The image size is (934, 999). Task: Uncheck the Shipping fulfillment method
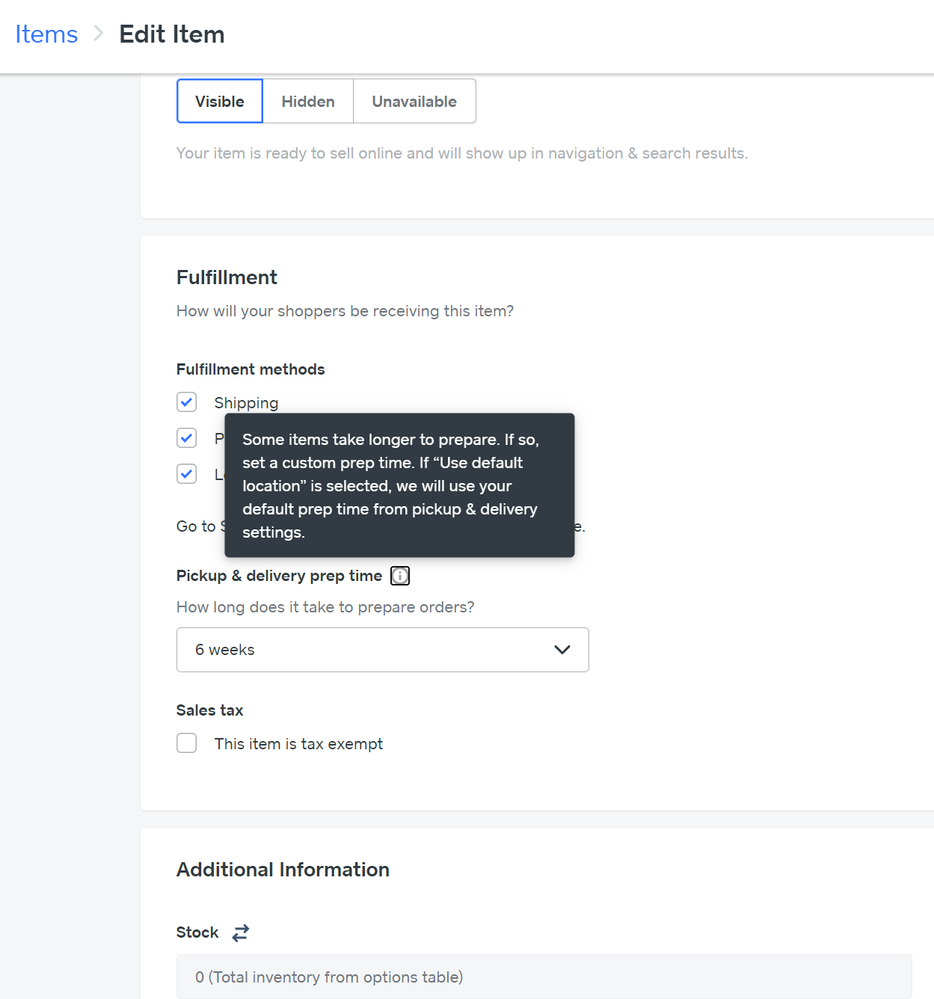pyautogui.click(x=186, y=401)
